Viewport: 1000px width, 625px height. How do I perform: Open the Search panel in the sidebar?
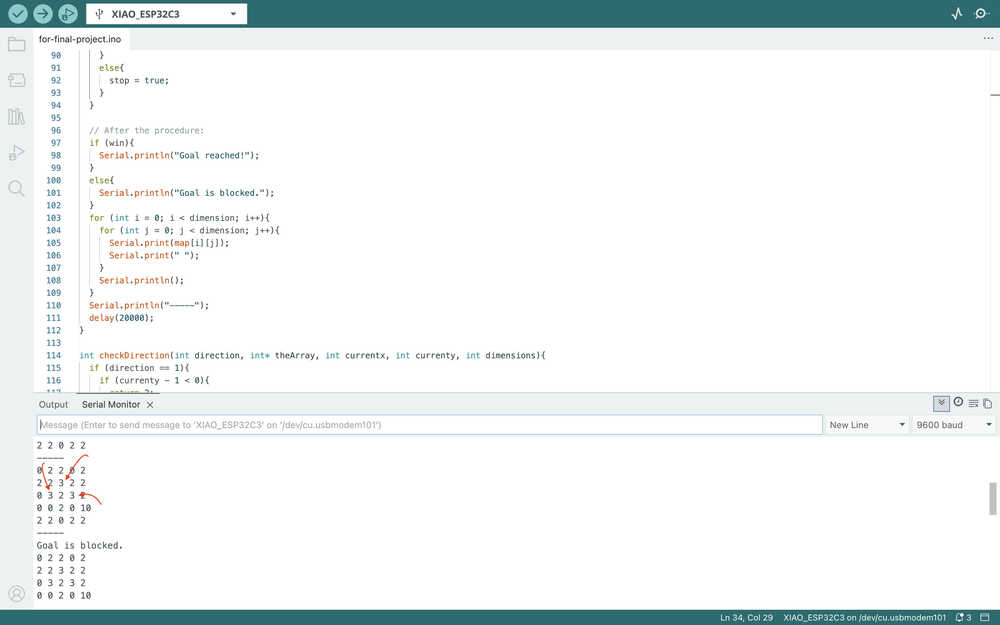[17, 188]
